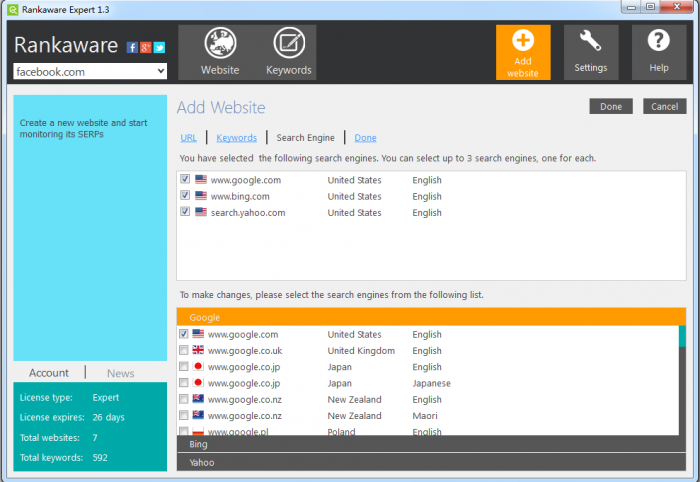The width and height of the screenshot is (700, 482).
Task: Open the Website globe icon section
Action: pyautogui.click(x=220, y=52)
